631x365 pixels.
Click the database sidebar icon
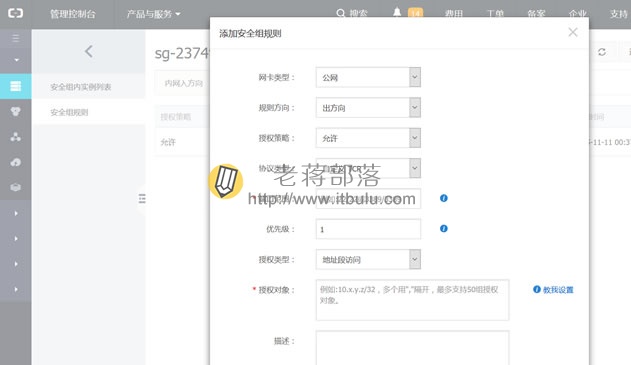[16, 111]
